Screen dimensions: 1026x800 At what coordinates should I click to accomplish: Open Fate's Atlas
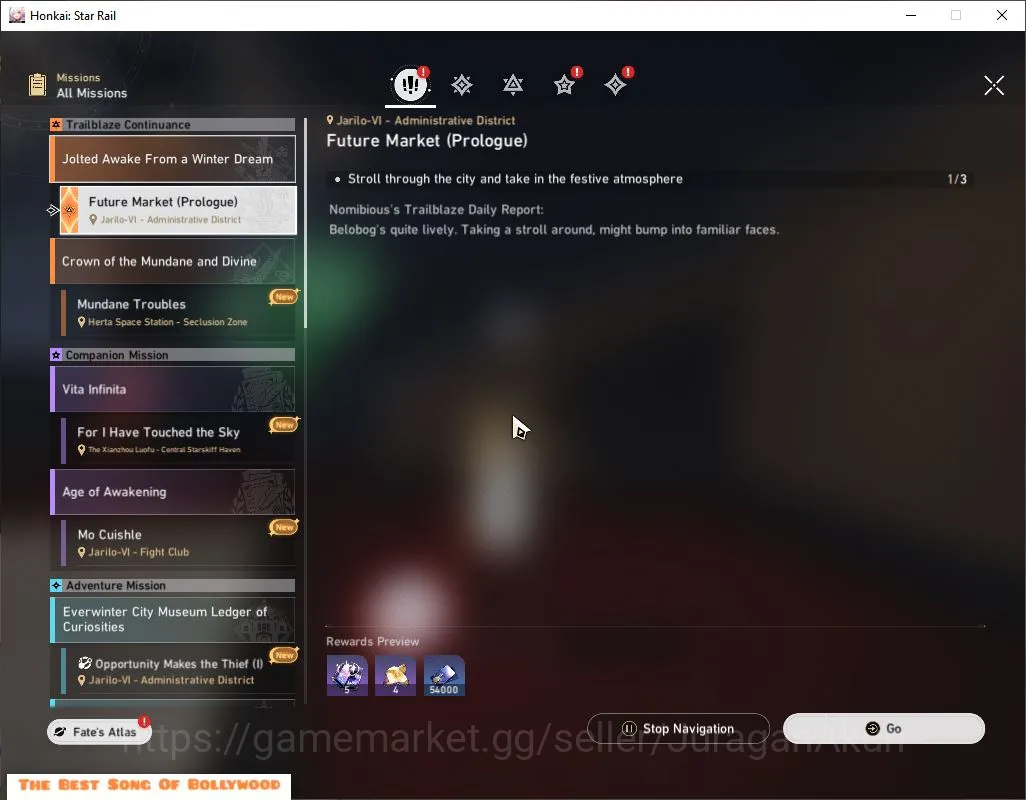(x=98, y=732)
